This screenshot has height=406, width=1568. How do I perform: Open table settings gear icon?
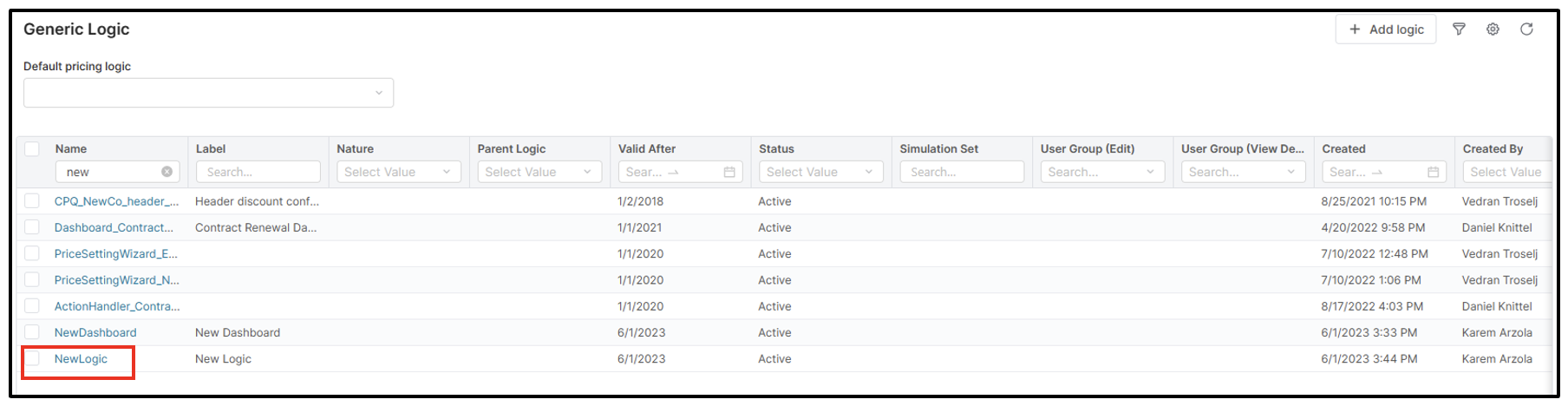pos(1493,29)
